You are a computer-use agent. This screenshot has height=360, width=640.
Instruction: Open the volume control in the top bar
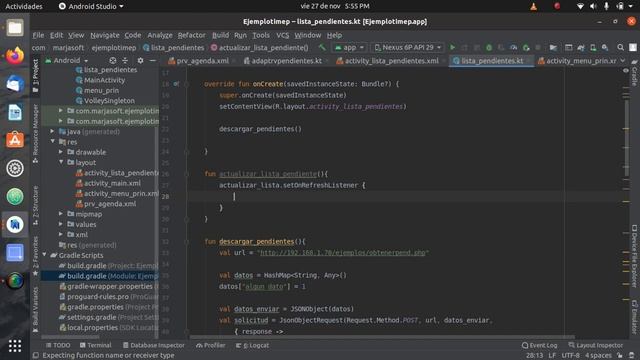click(x=593, y=6)
